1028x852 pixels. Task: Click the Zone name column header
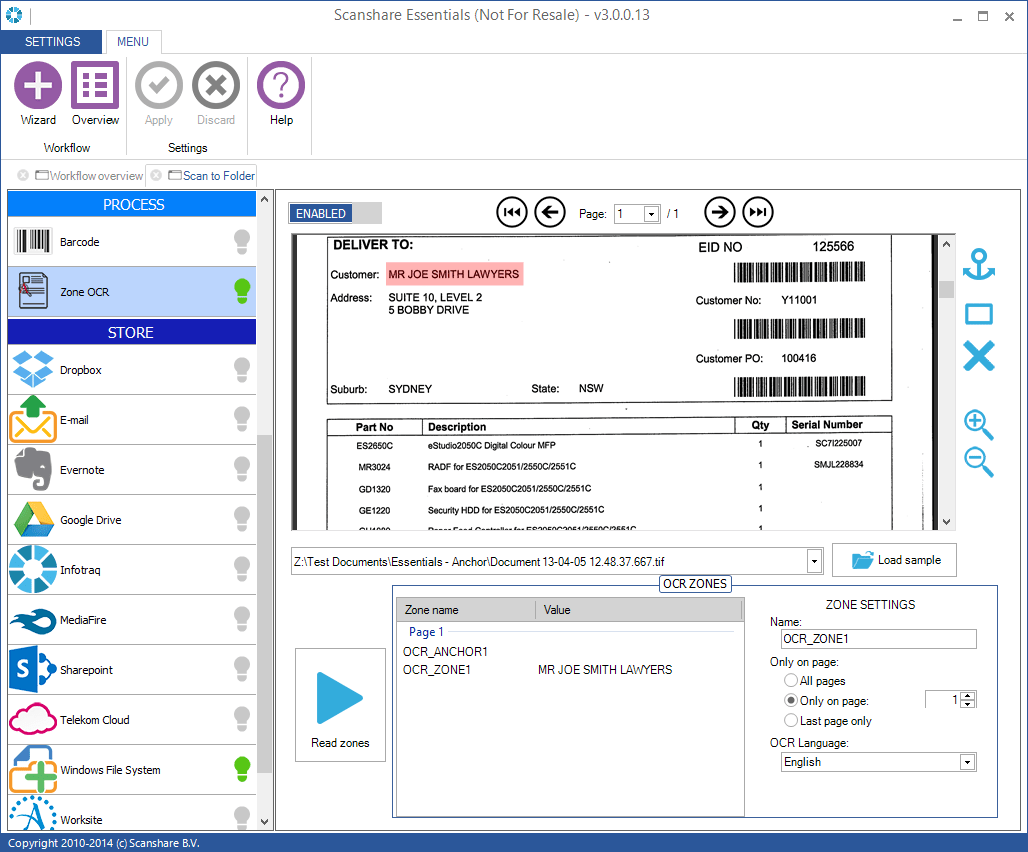tap(466, 610)
